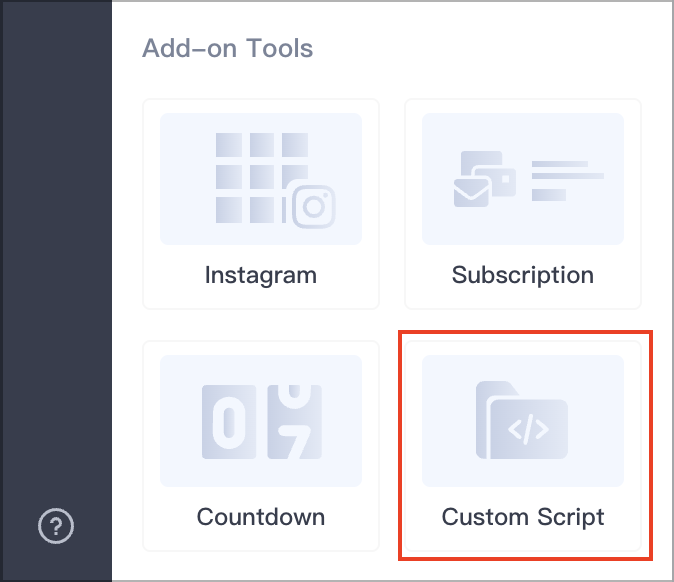Select the Instagram card thumbnail background
This screenshot has height=582, width=674.
coord(261,179)
